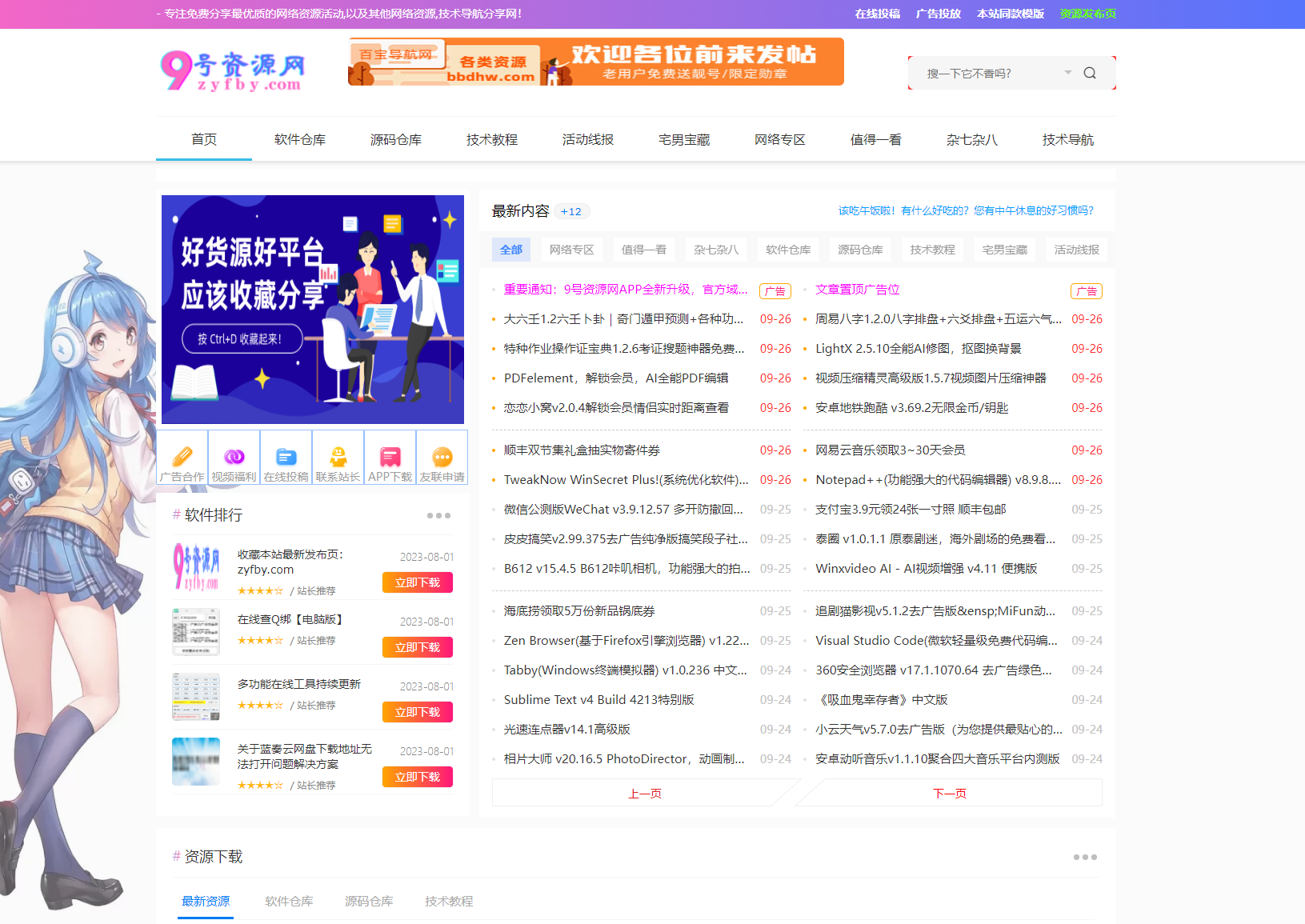Open three-dots menu beside 资源下载

tap(1085, 857)
